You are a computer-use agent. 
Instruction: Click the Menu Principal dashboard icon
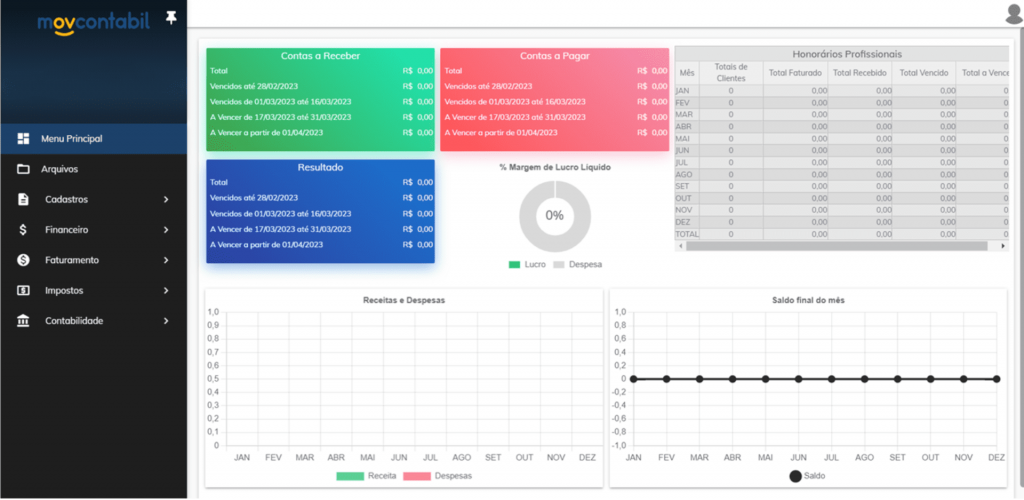[23, 138]
